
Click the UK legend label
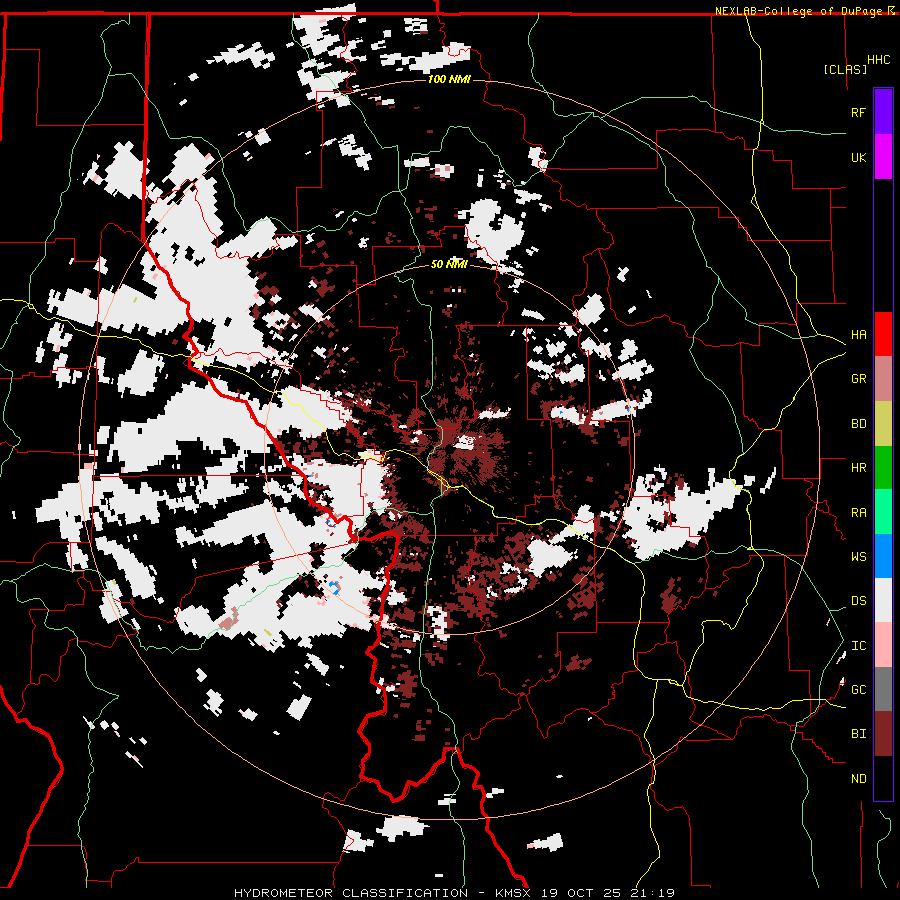click(858, 157)
